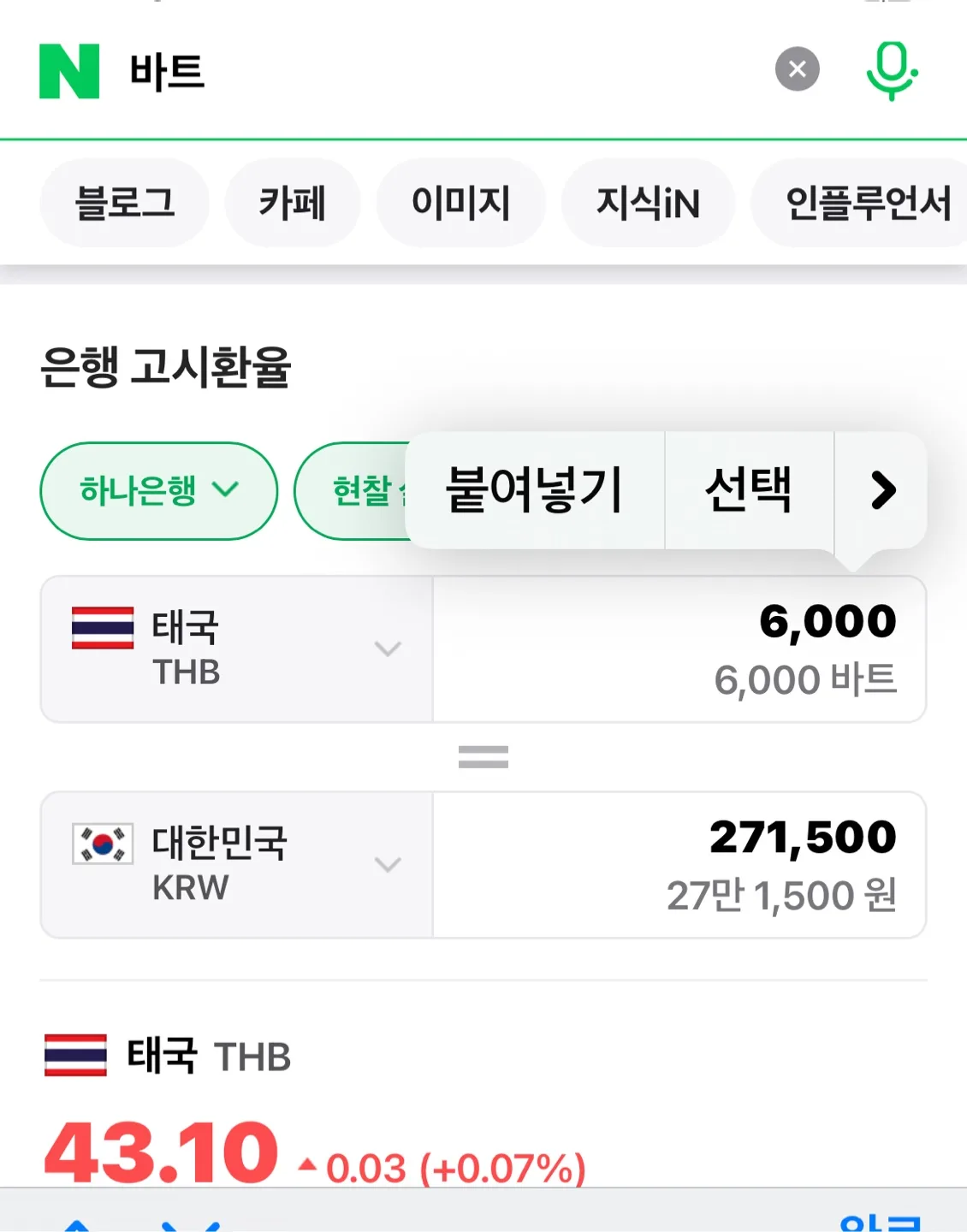Viewport: 967px width, 1232px height.
Task: Edit the 6,000 baht amount field
Action: click(679, 649)
